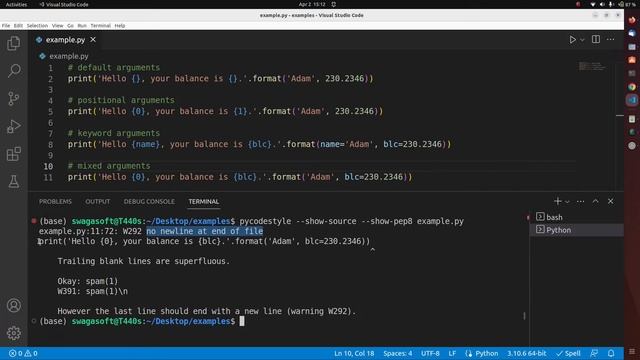The width and height of the screenshot is (640, 360).
Task: Maximize the panel with the up chevron
Action: (x=596, y=201)
